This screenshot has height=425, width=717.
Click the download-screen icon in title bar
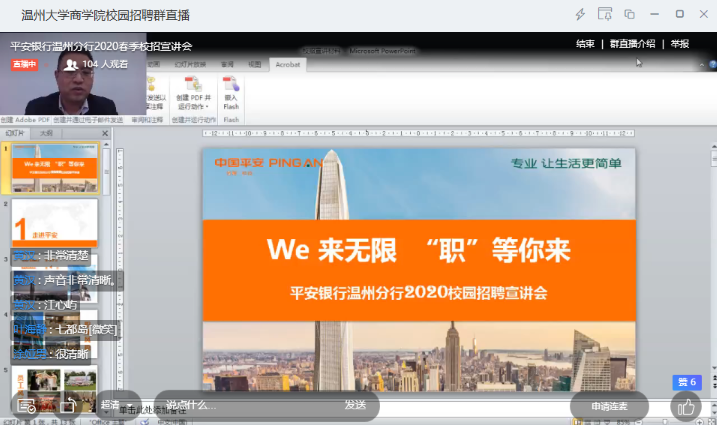[x=605, y=14]
